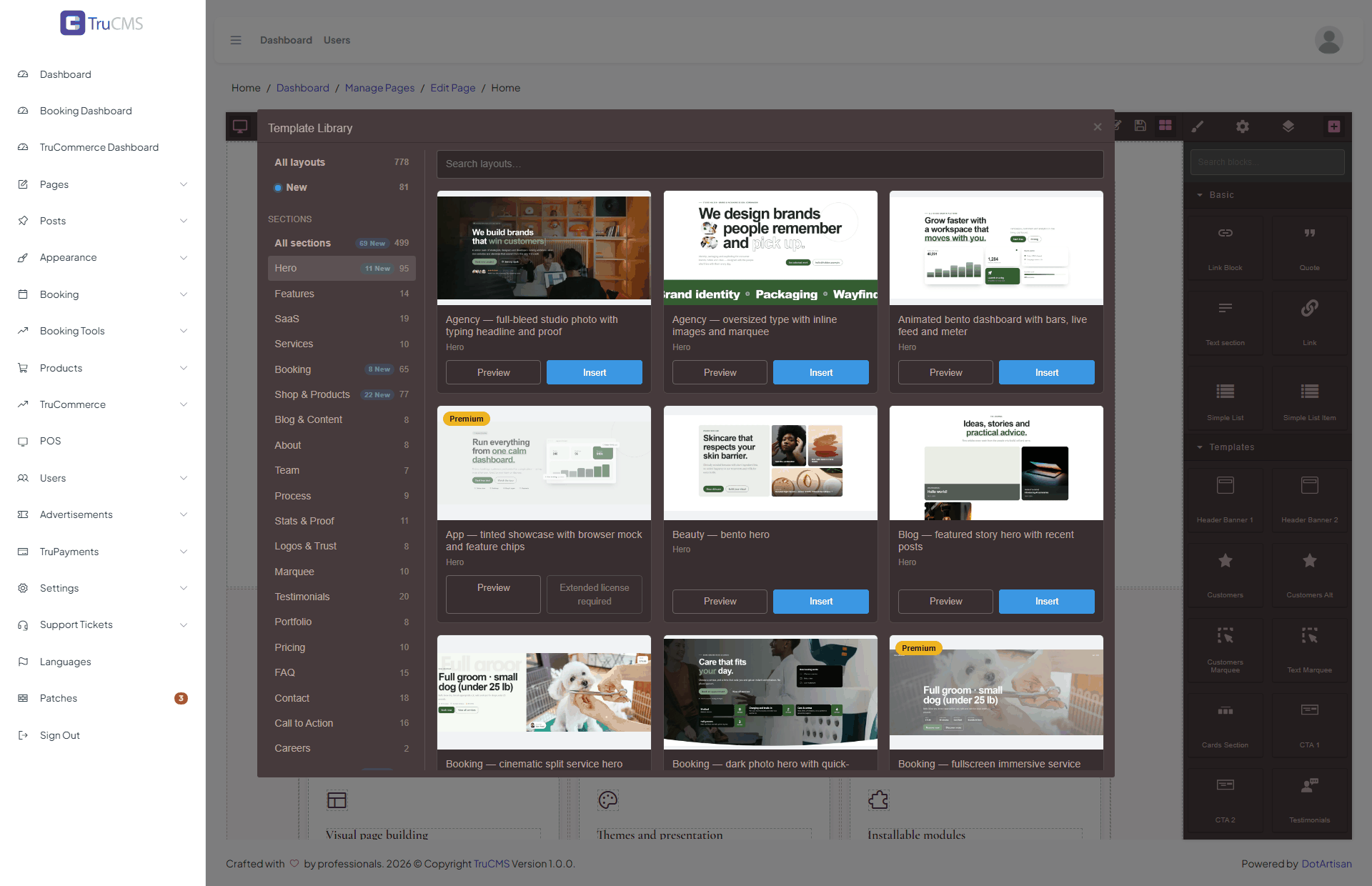Collapse the Basic blocks group
The width and height of the screenshot is (1372, 886).
pyautogui.click(x=1267, y=194)
